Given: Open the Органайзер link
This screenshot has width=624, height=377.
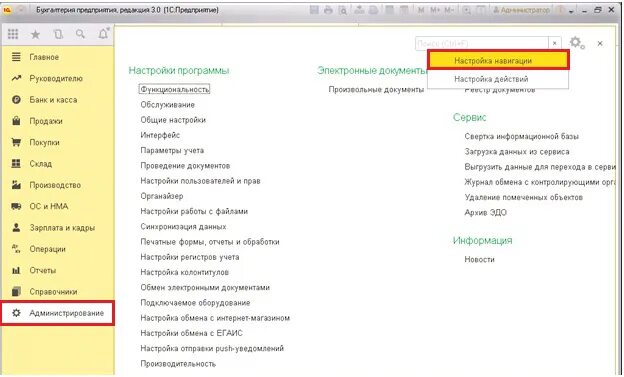Looking at the screenshot, I should coord(162,196).
